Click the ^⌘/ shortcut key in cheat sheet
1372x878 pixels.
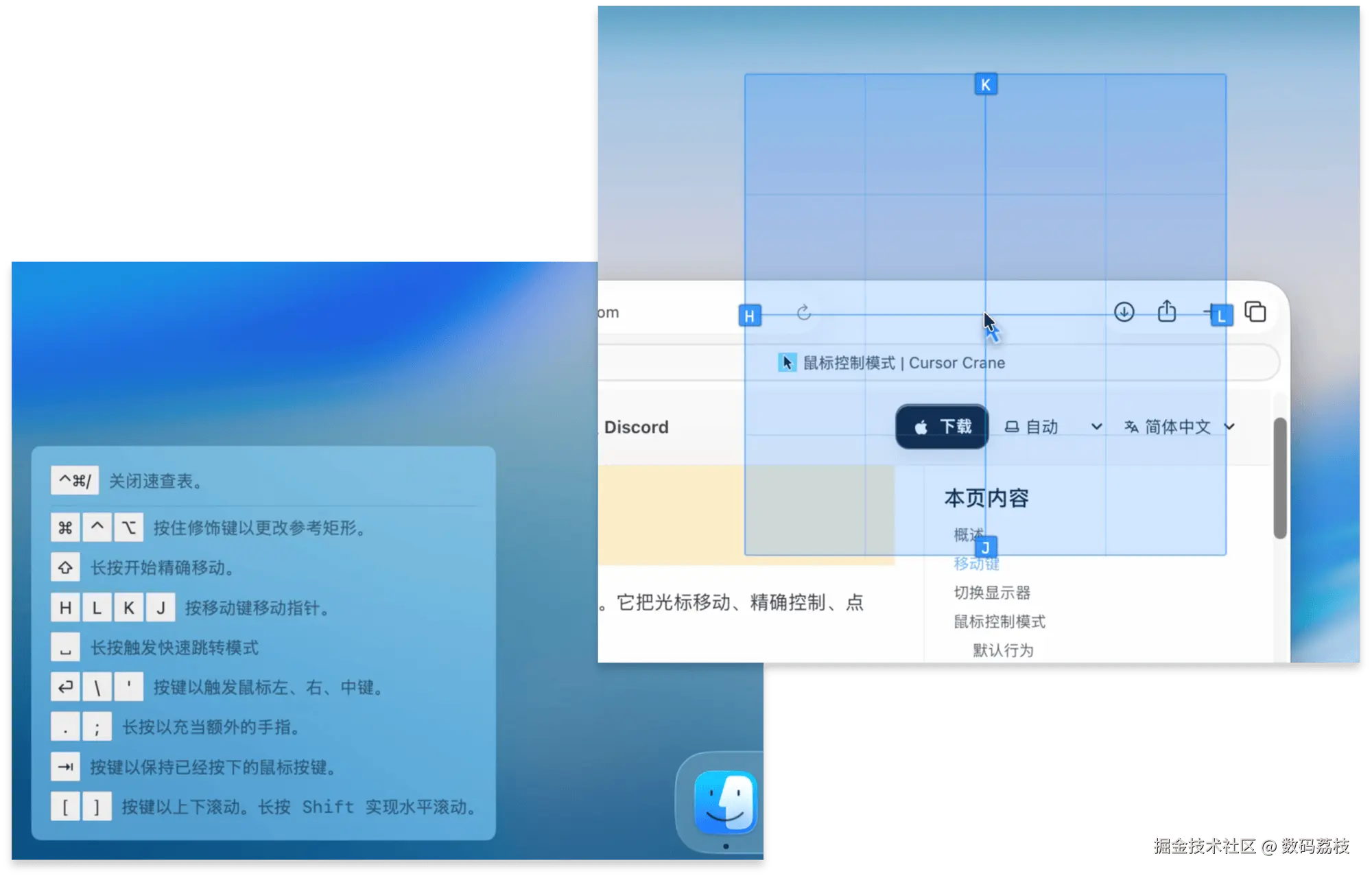point(75,481)
